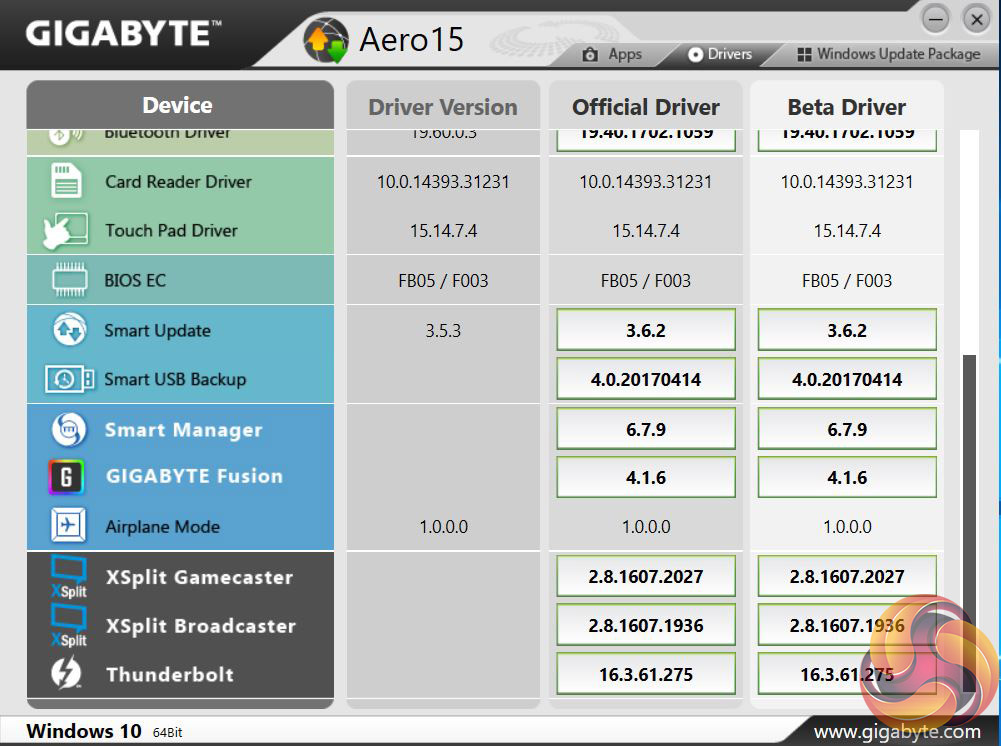The width and height of the screenshot is (1001, 746).
Task: Install official XSplit Broadcaster 2.8.1607.1936
Action: tap(646, 626)
